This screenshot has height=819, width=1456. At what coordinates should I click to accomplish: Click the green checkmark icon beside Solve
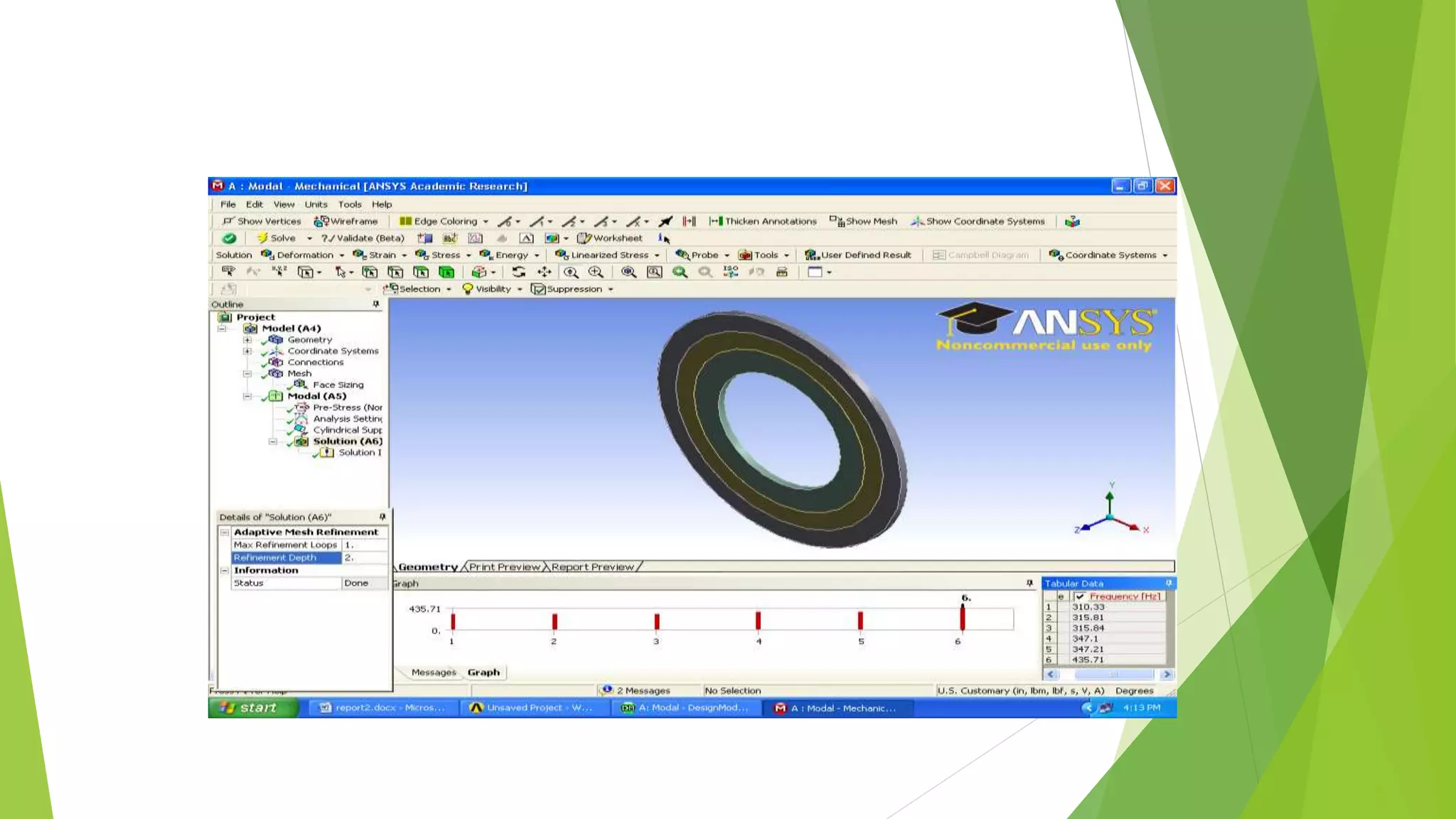click(229, 238)
